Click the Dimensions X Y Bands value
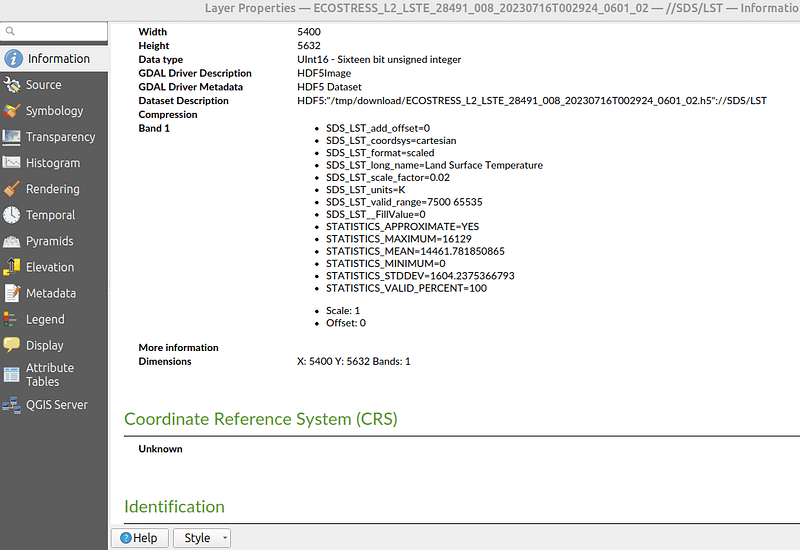 tap(354, 361)
